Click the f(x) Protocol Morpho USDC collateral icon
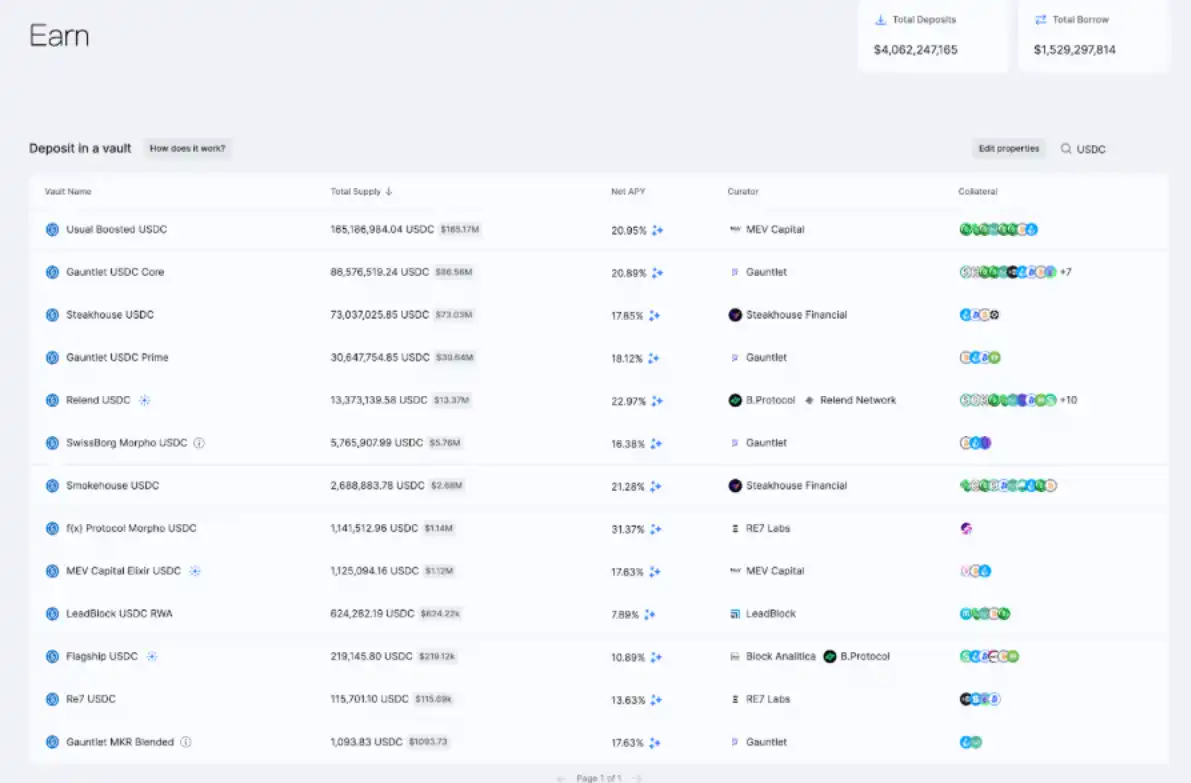 [x=966, y=528]
